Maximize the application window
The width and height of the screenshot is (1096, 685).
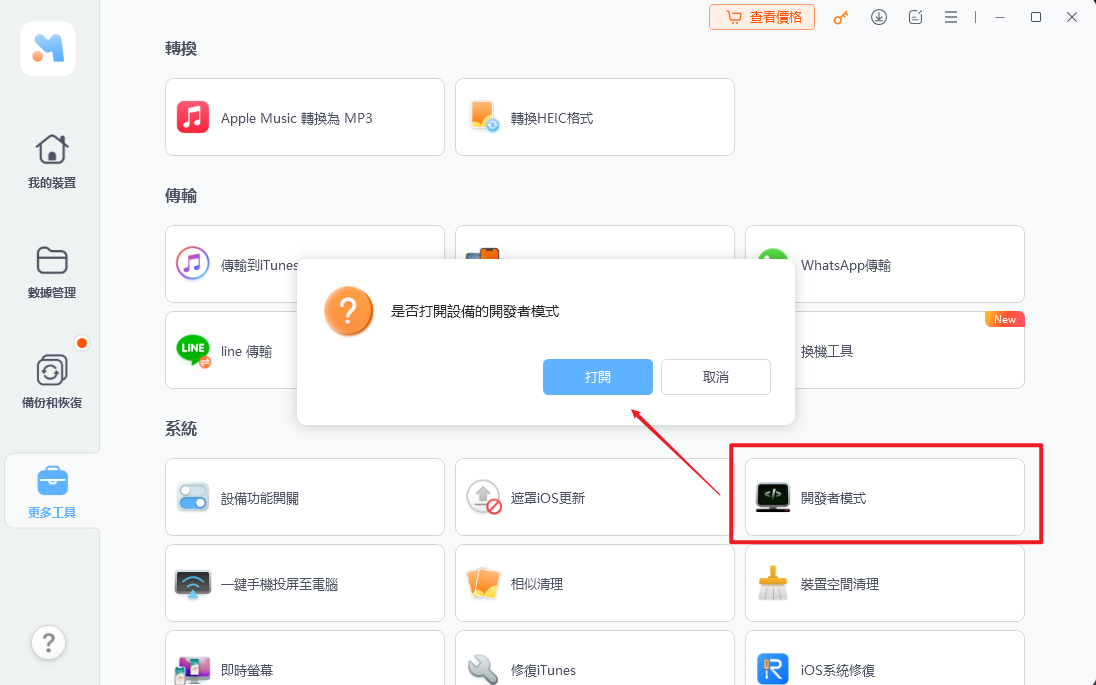click(x=1036, y=17)
